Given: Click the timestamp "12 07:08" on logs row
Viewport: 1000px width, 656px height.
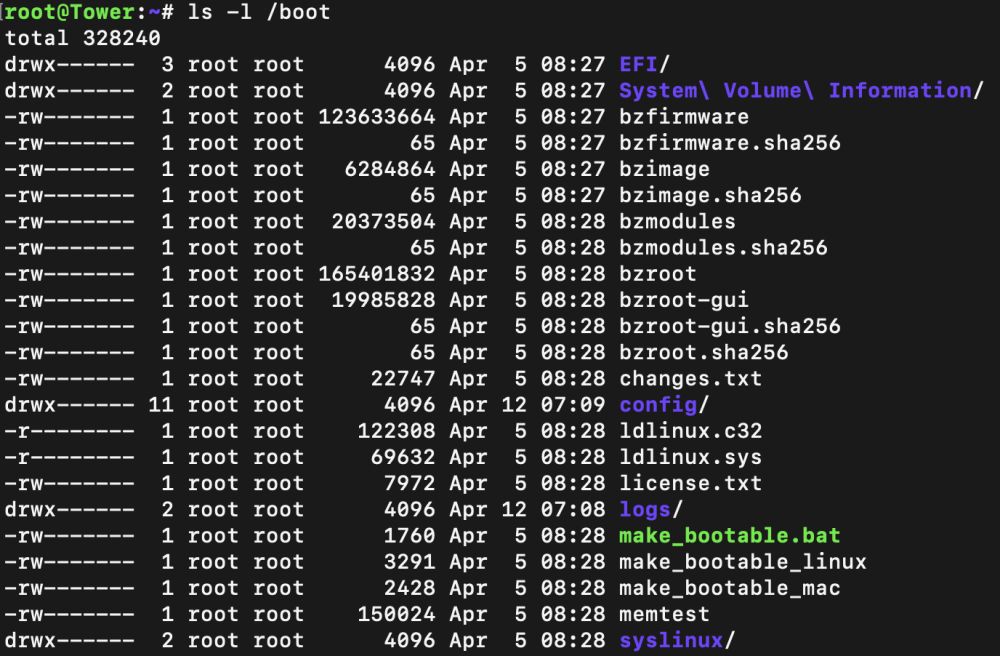Looking at the screenshot, I should click(x=553, y=509).
